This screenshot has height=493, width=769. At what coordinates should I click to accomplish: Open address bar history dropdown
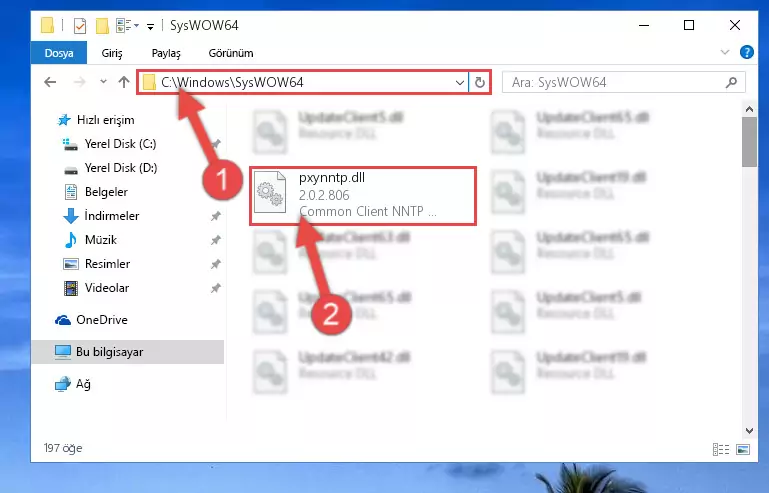pyautogui.click(x=460, y=82)
